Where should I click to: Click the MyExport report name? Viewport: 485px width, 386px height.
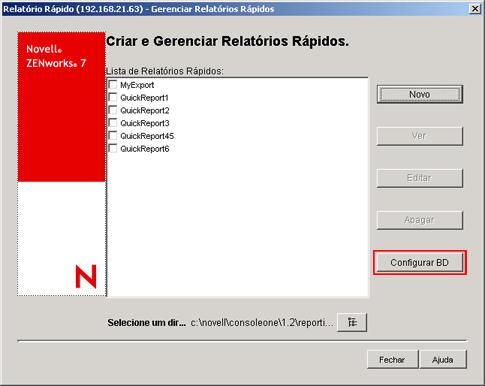pyautogui.click(x=137, y=85)
